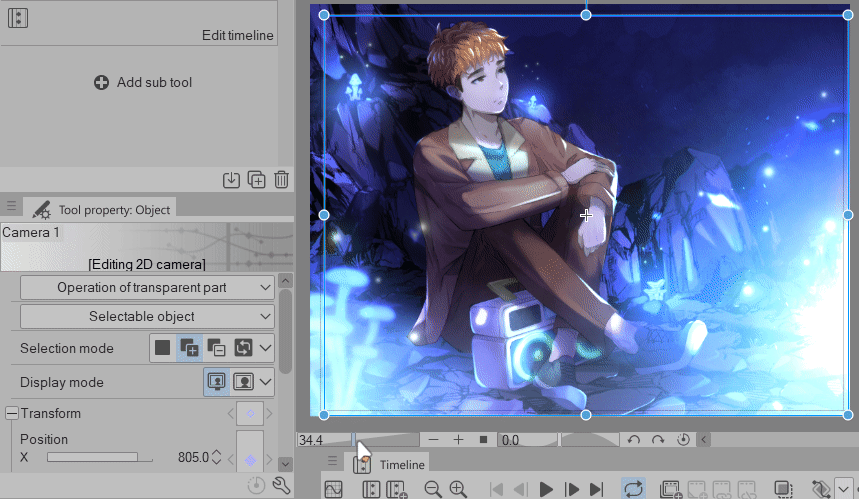Screen dimensions: 859x499
Task: Select the Edit timeline sub tool
Action: coord(139,22)
